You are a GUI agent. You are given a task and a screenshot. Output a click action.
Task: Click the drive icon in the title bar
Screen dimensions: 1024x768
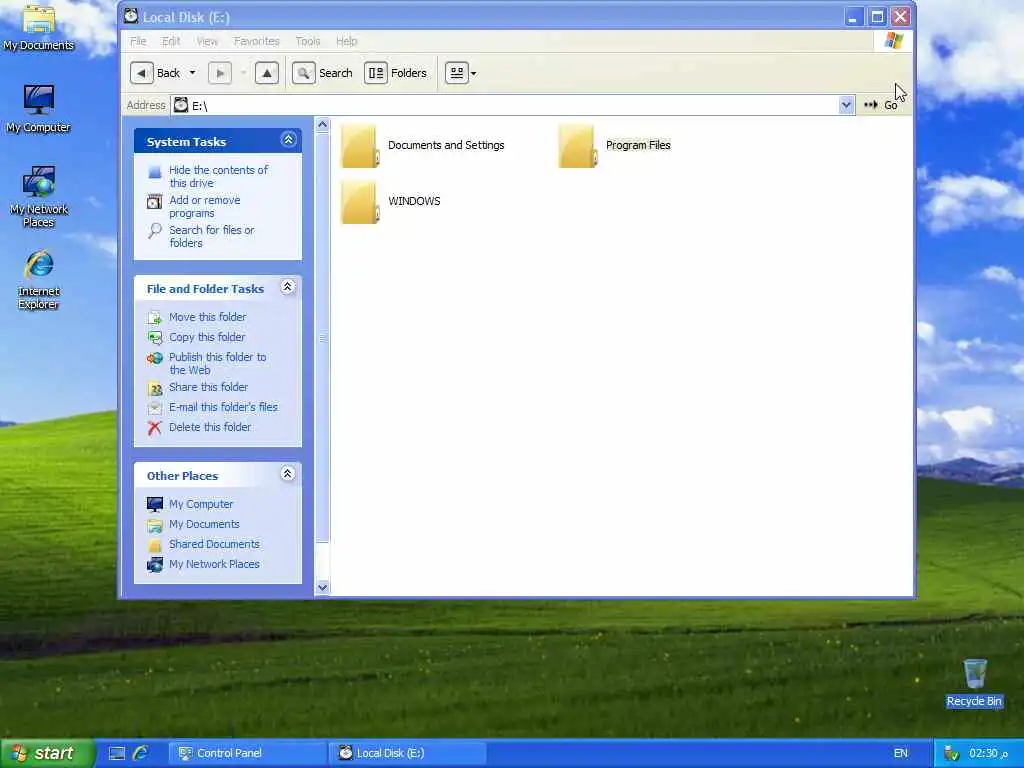point(131,16)
